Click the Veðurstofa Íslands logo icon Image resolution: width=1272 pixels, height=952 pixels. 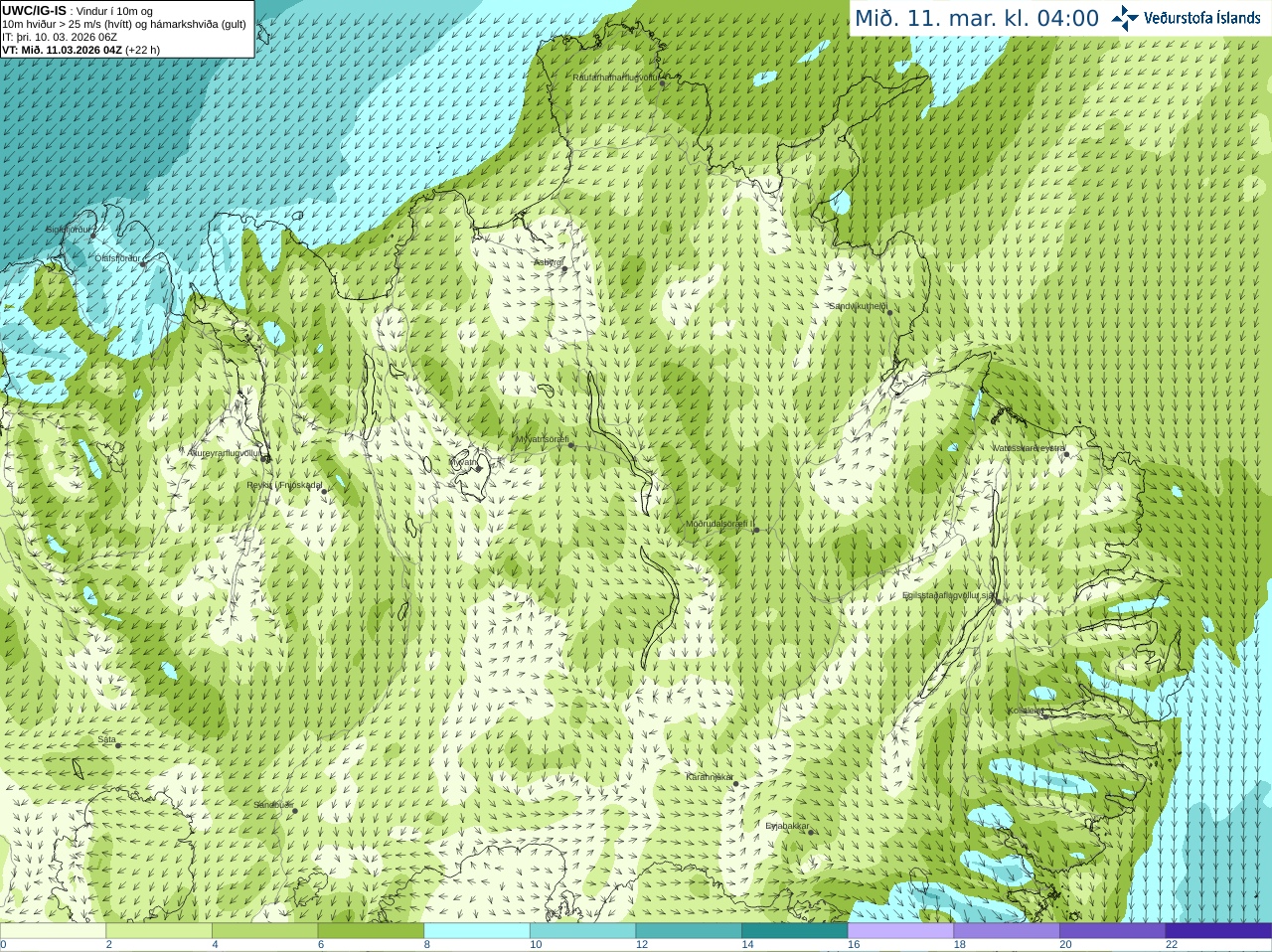pos(1125,18)
